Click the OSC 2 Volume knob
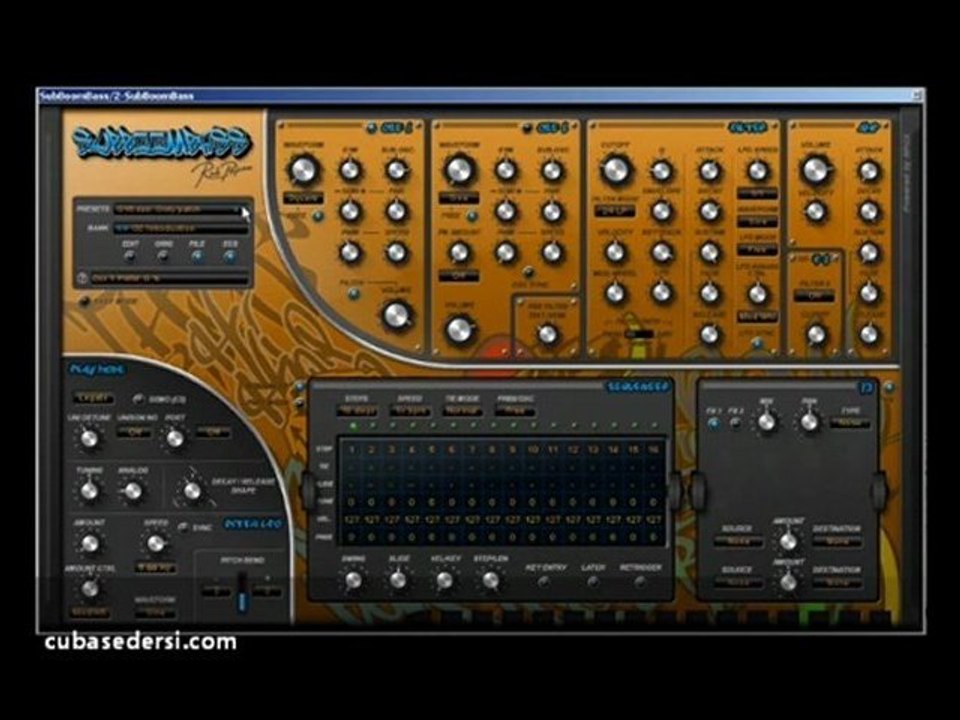960x720 pixels. [459, 330]
